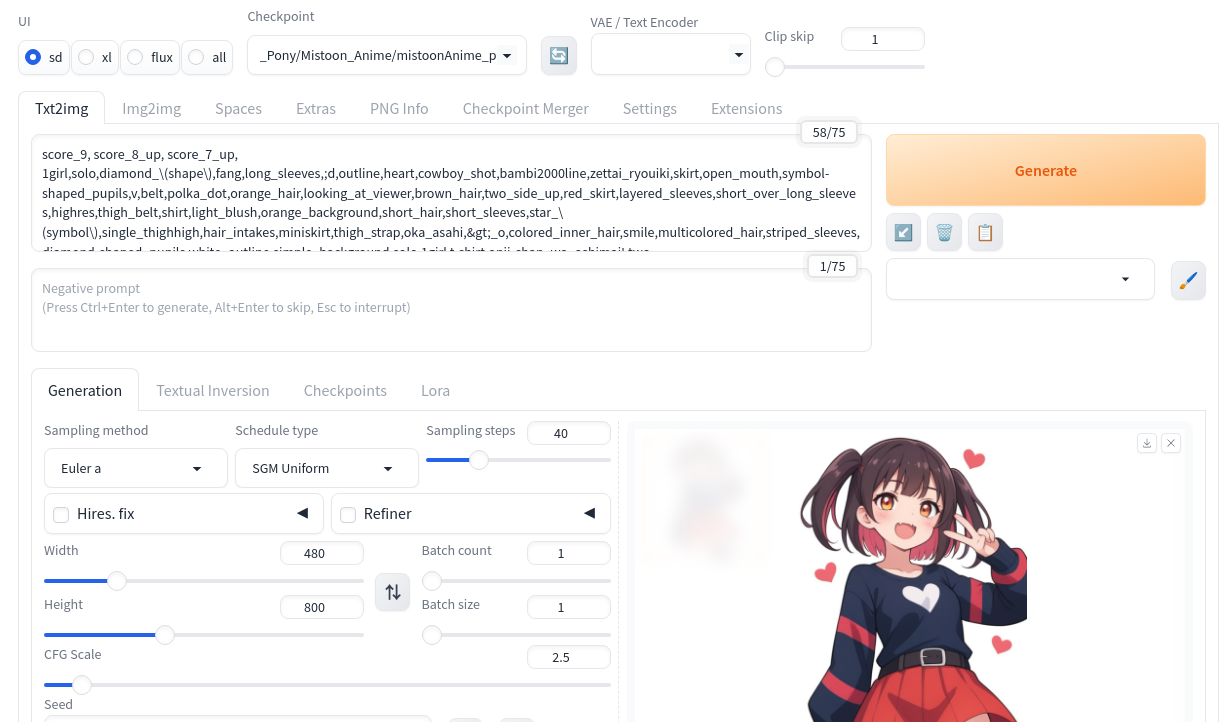Viewport: 1231px width, 722px height.
Task: Click the Width number field
Action: point(322,553)
